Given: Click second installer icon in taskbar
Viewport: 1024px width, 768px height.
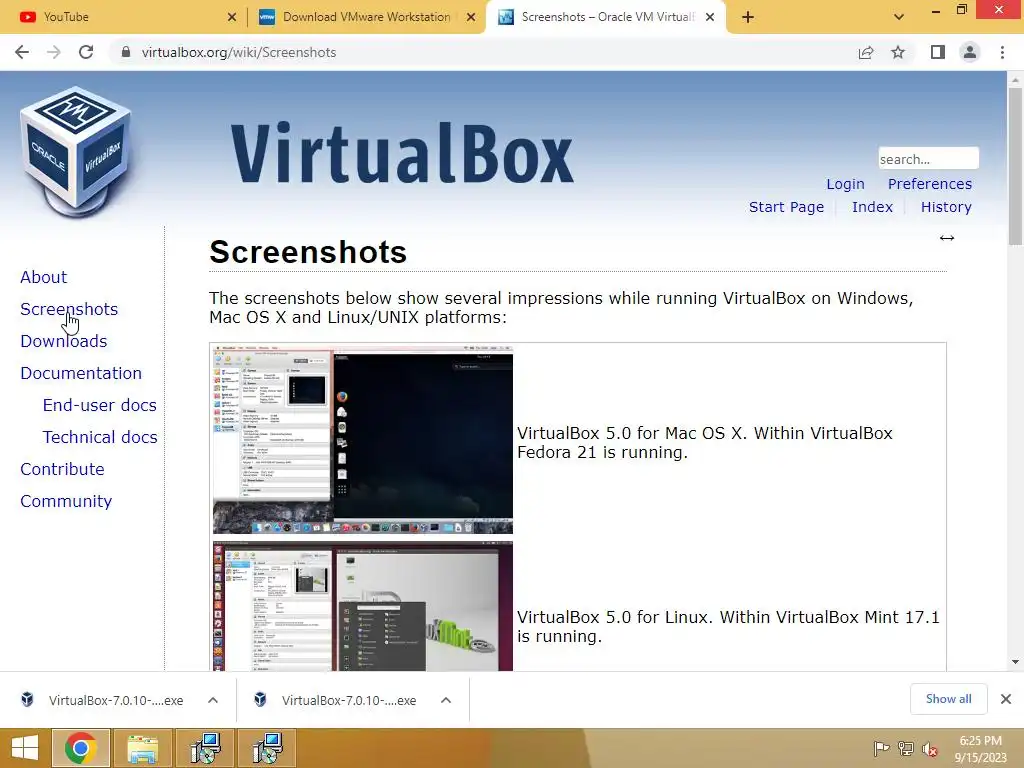Looking at the screenshot, I should tap(267, 748).
